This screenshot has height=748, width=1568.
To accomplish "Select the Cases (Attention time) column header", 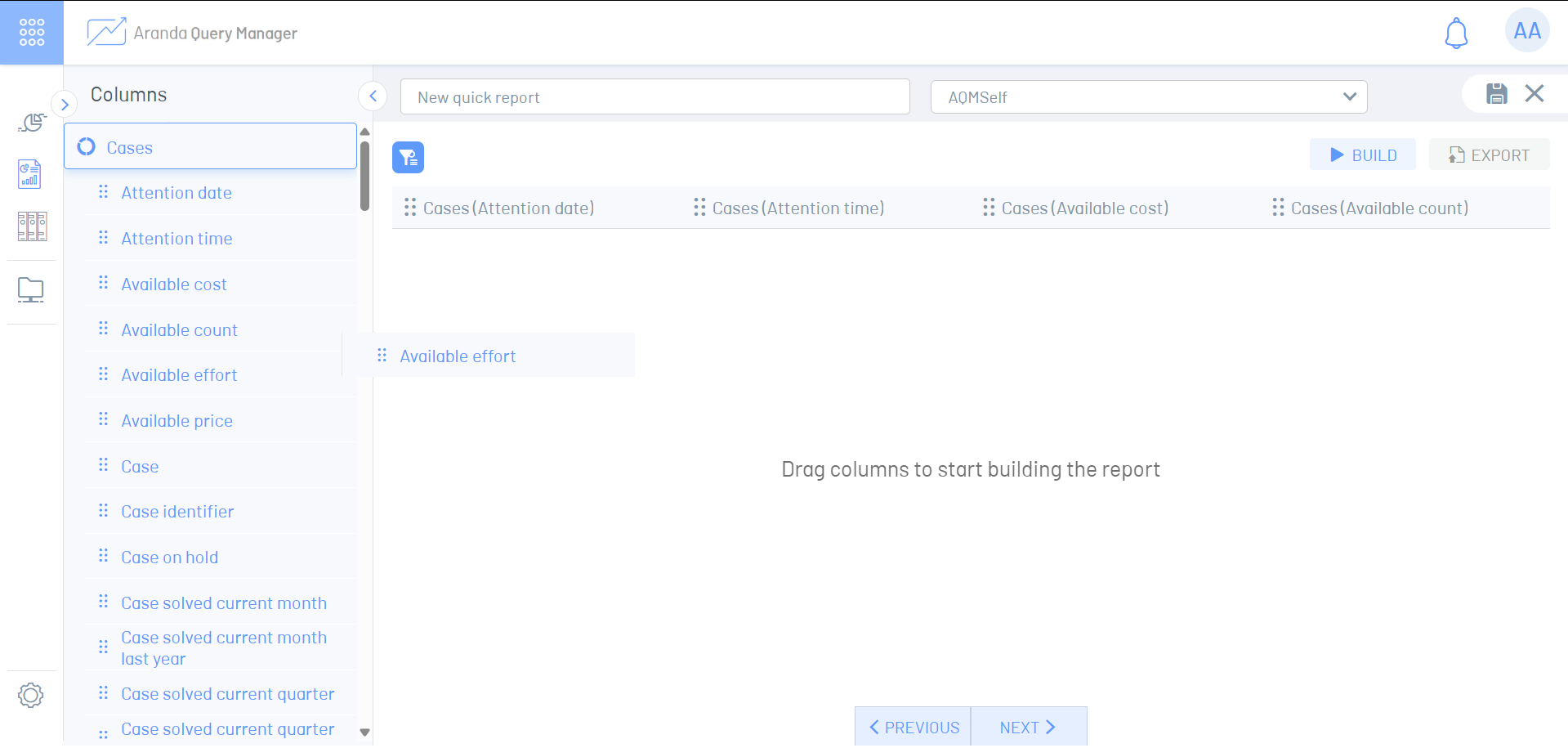I will click(797, 208).
